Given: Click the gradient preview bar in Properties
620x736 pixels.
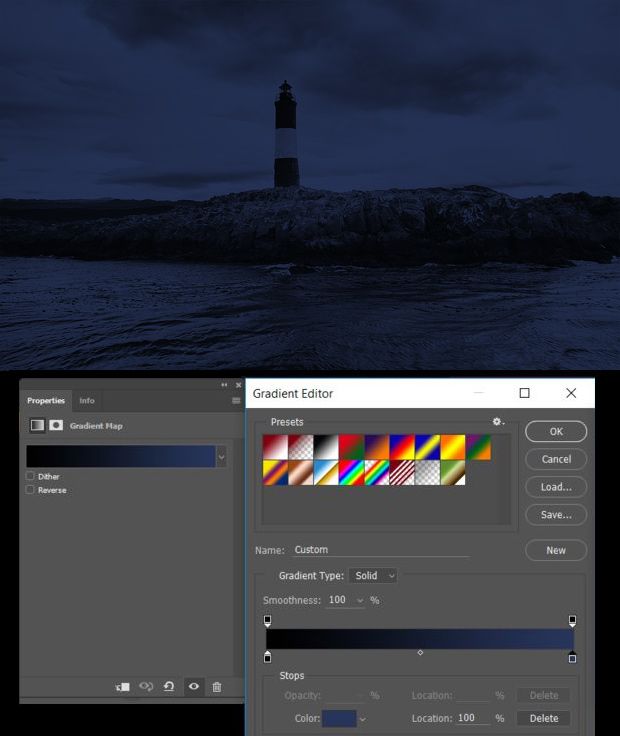Looking at the screenshot, I should tap(121, 456).
